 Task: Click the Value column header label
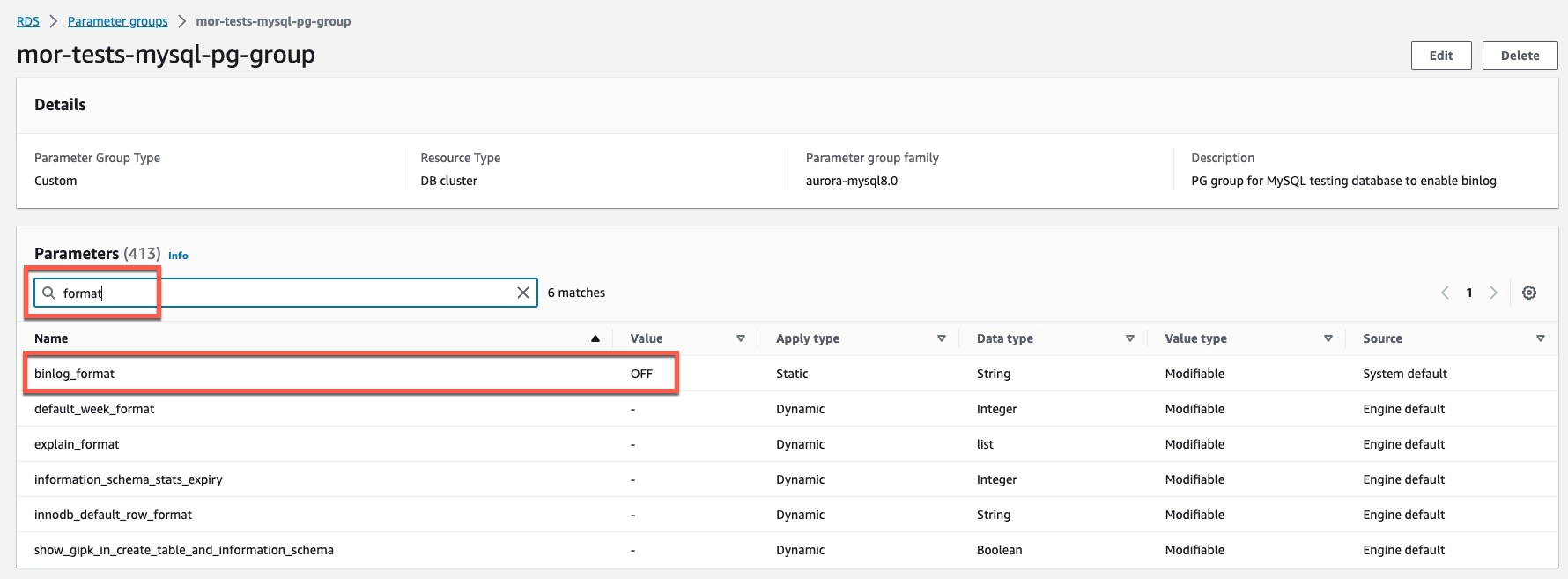(x=647, y=338)
